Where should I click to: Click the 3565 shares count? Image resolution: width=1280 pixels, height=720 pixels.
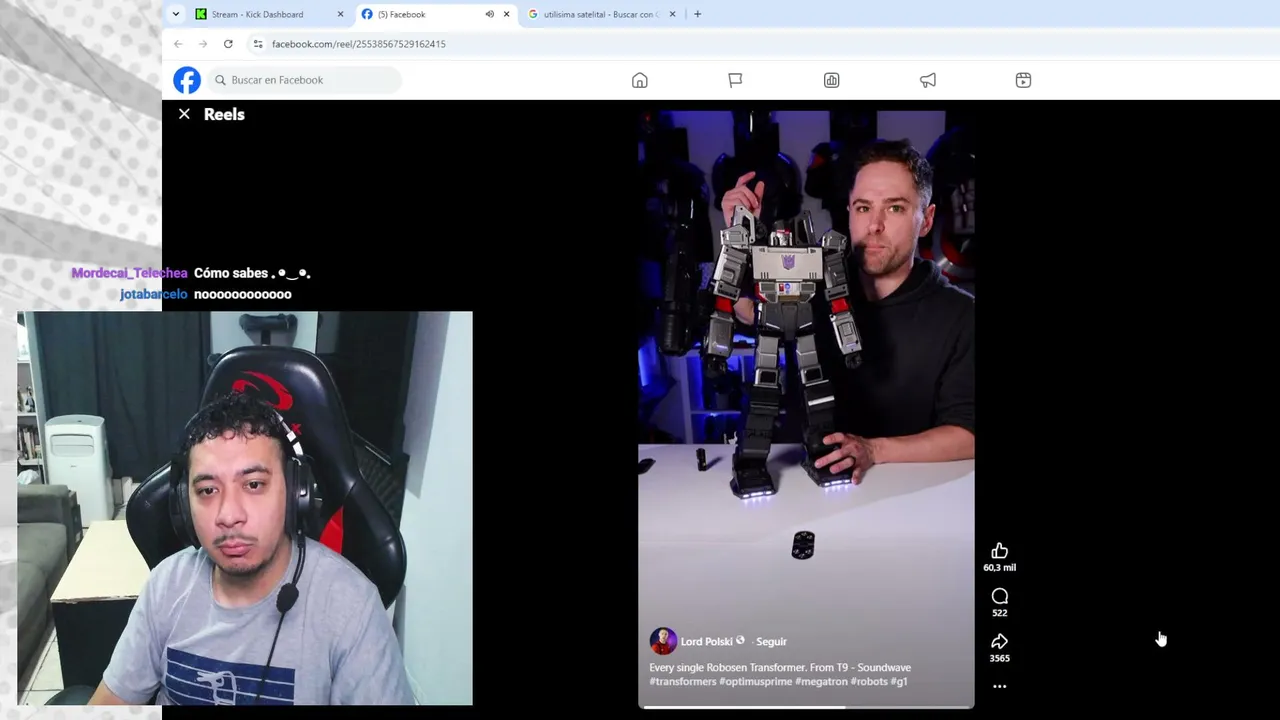[999, 658]
